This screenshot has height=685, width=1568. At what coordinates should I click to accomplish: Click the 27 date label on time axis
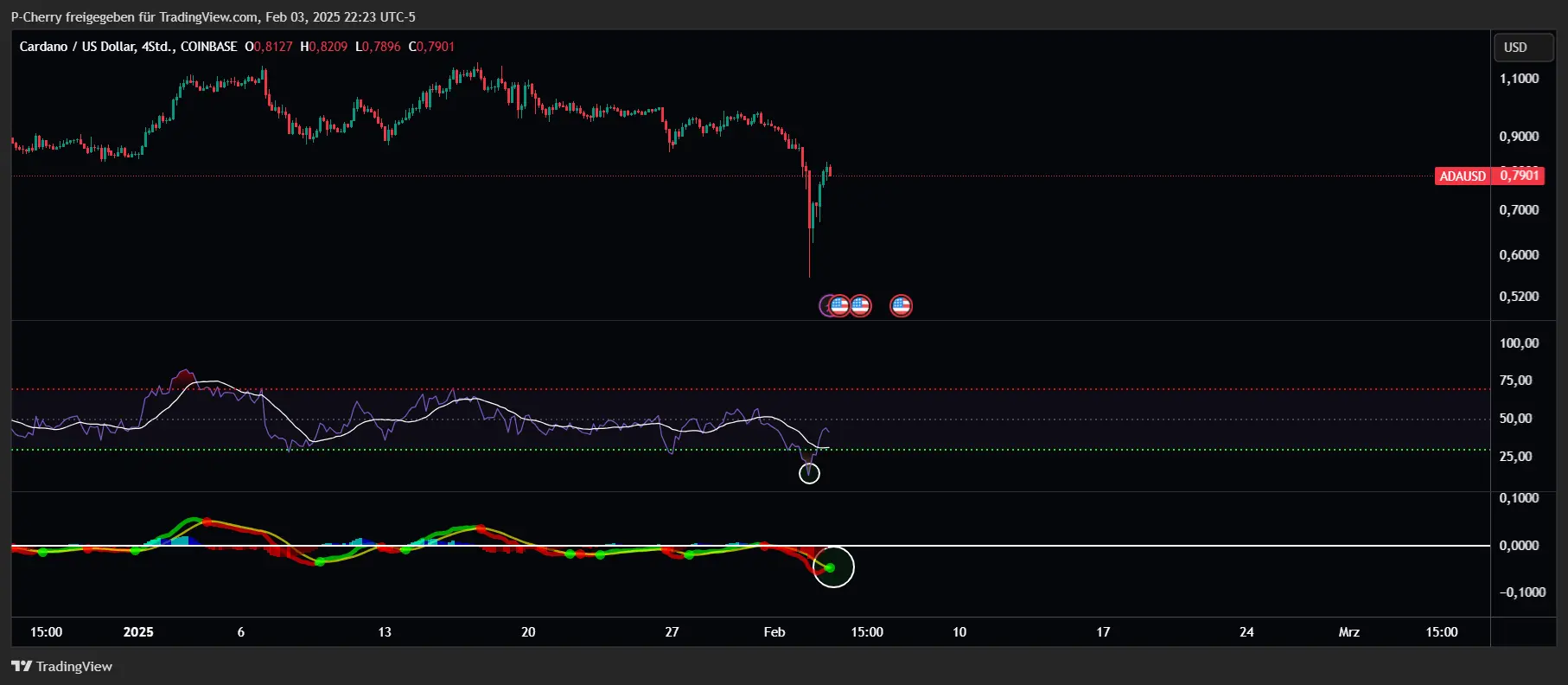[x=672, y=632]
